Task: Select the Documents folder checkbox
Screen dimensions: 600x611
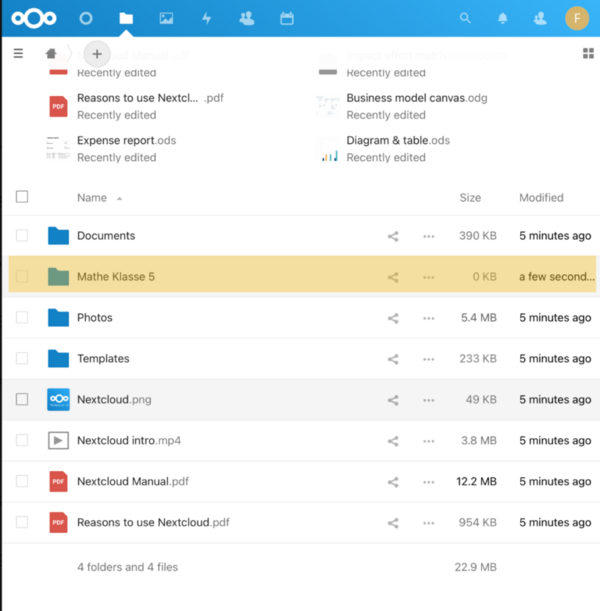Action: 22,235
